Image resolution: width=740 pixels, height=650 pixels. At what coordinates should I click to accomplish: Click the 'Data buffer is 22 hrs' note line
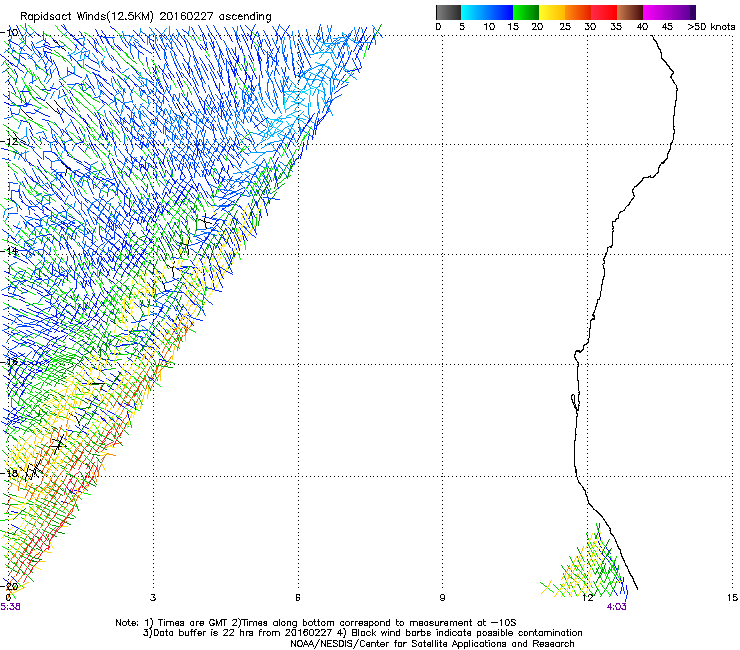(362, 633)
